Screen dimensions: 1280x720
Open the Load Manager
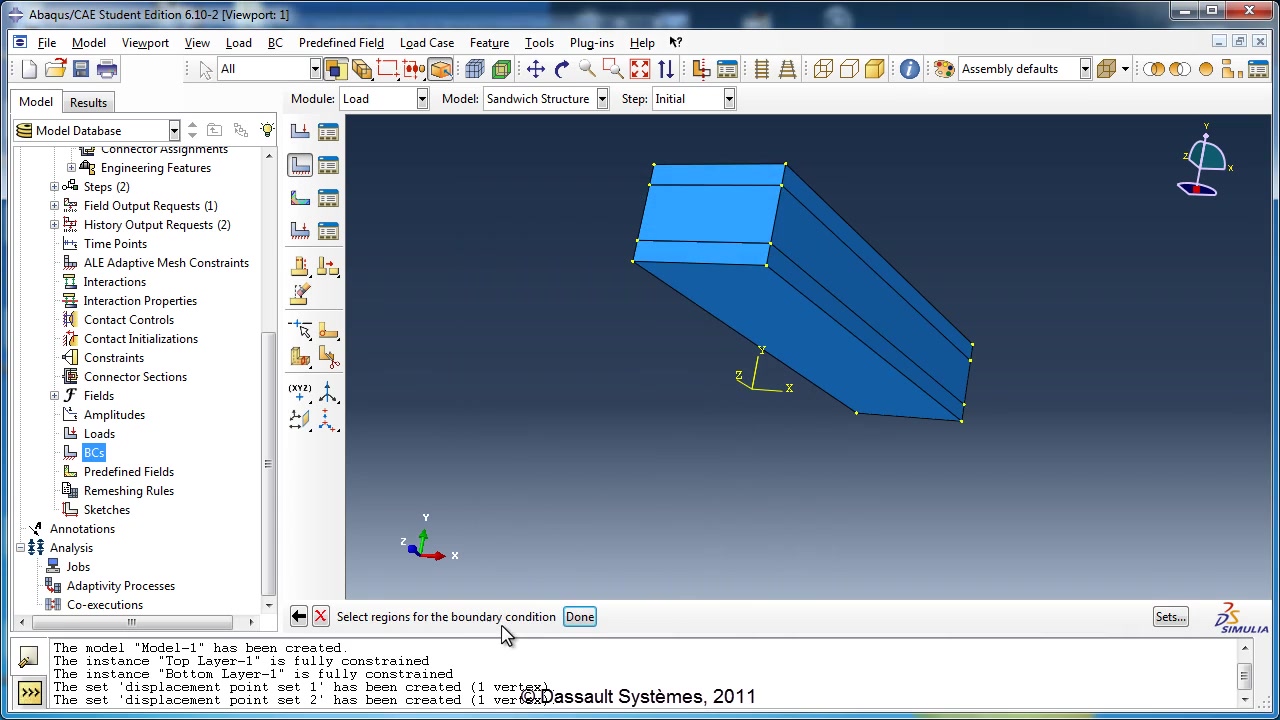click(x=328, y=132)
